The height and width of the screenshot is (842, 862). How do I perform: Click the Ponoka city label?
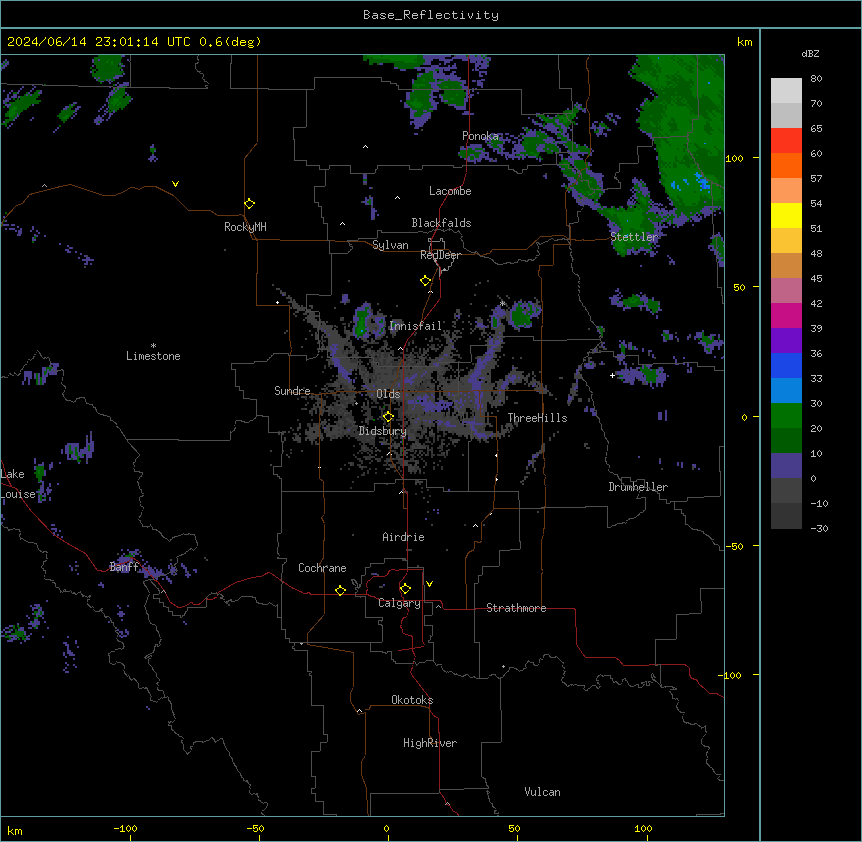pos(480,136)
